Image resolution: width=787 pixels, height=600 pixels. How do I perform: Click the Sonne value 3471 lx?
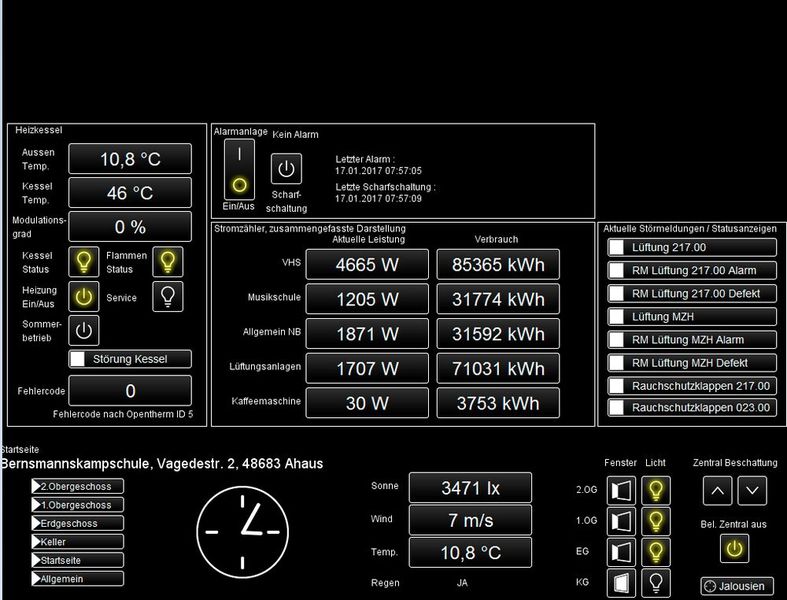click(470, 488)
